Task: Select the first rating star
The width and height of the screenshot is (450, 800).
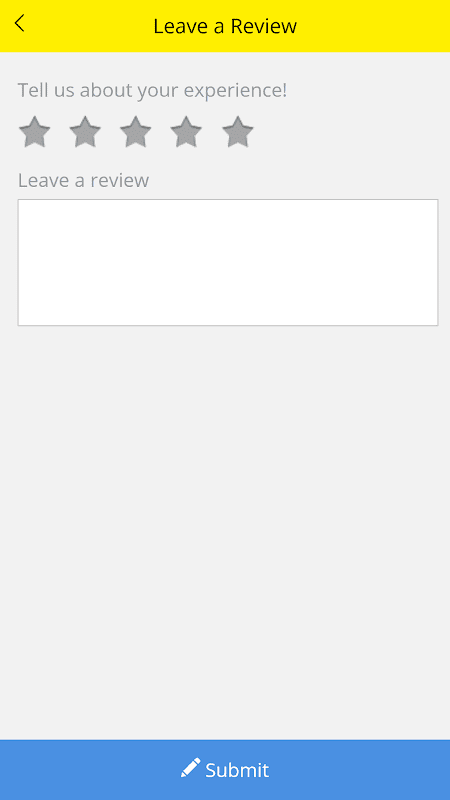Action: tap(35, 132)
